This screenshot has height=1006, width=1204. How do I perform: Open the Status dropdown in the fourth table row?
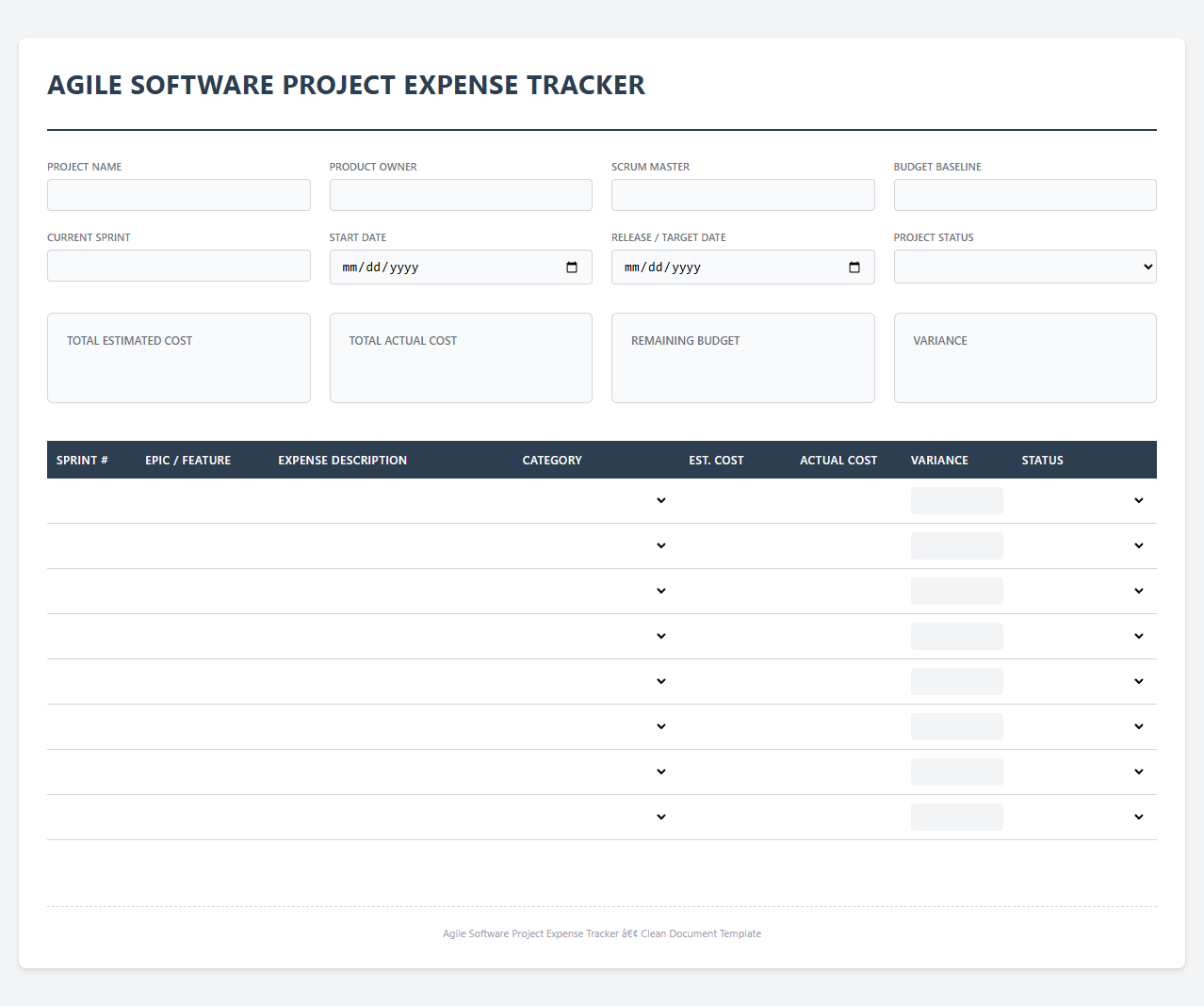1084,636
